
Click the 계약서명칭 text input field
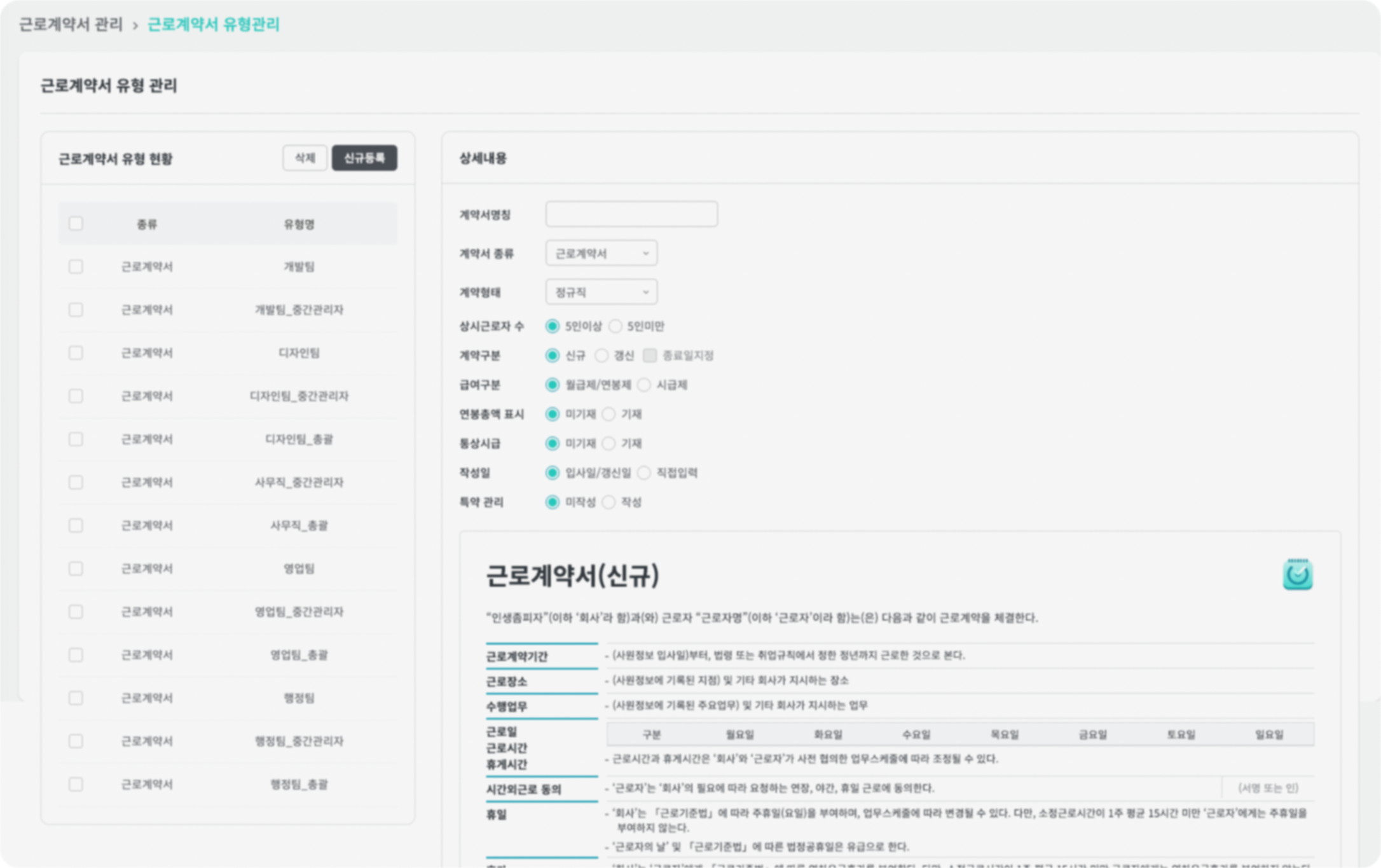(631, 214)
